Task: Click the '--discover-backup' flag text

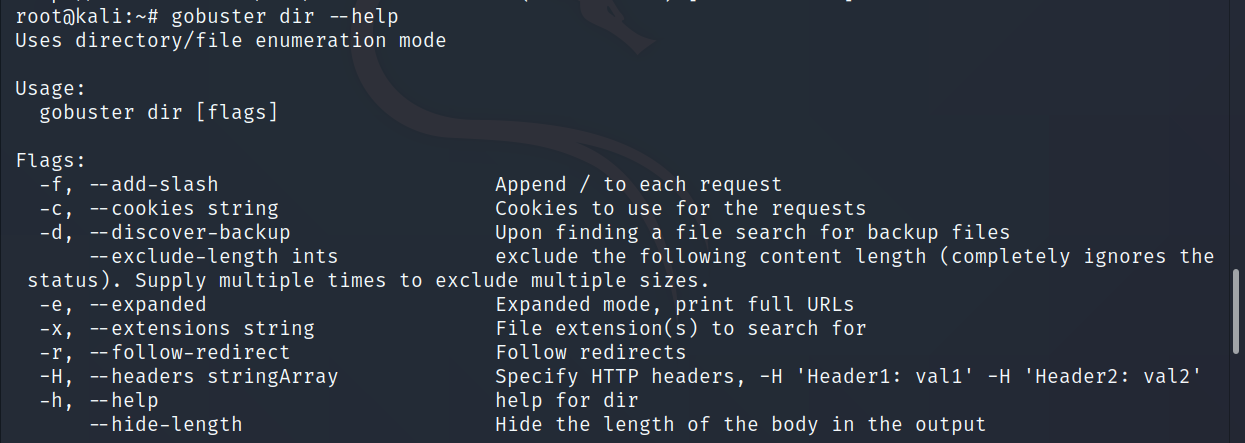Action: point(189,233)
